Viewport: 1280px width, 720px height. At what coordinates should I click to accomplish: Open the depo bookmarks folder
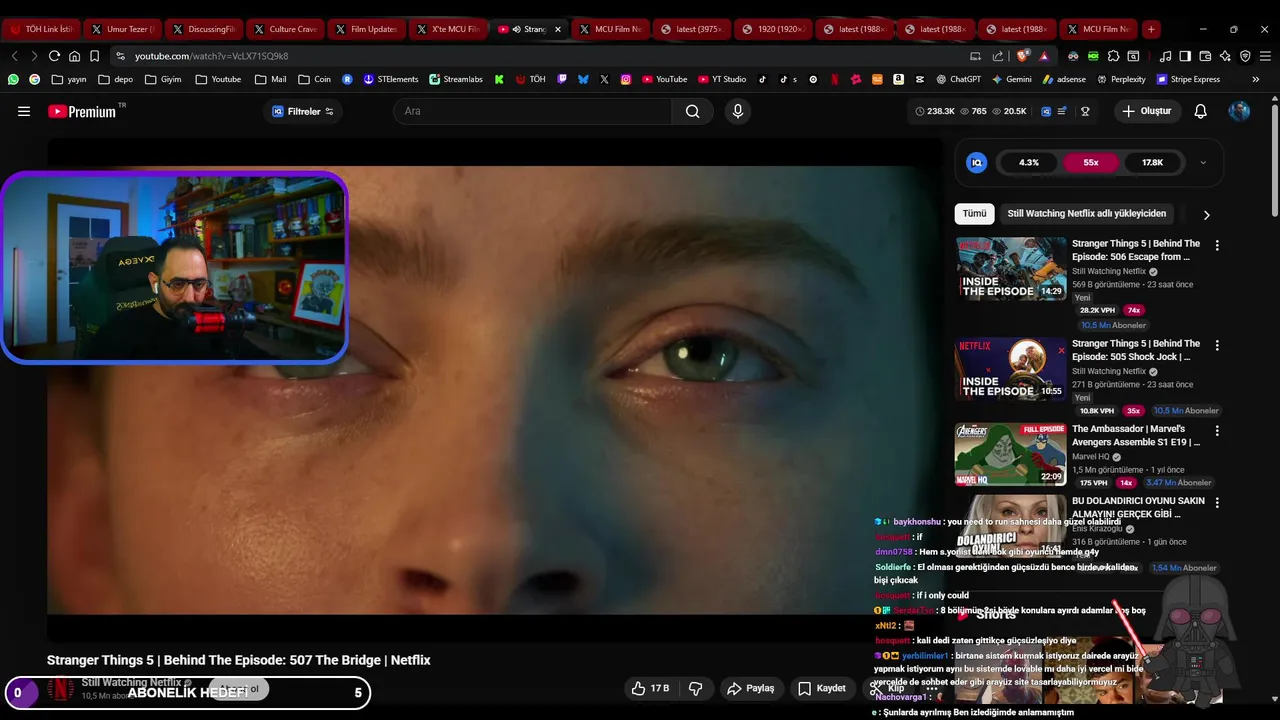click(x=115, y=79)
